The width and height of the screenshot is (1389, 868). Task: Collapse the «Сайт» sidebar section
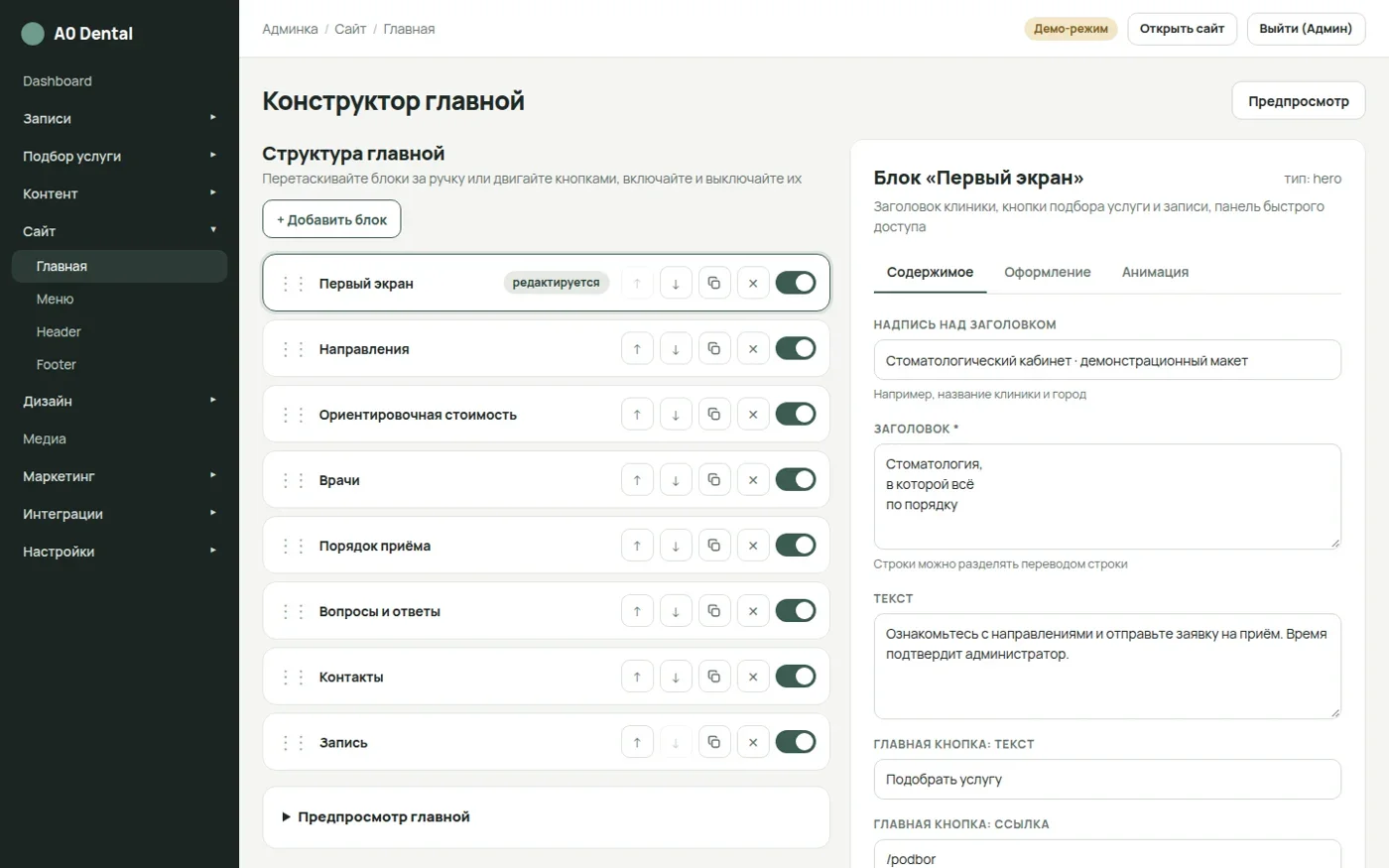tap(119, 231)
